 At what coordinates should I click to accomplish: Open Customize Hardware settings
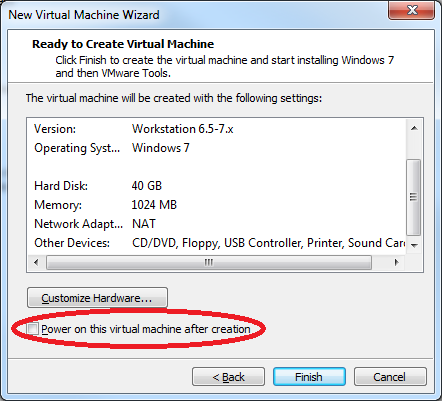point(97,298)
